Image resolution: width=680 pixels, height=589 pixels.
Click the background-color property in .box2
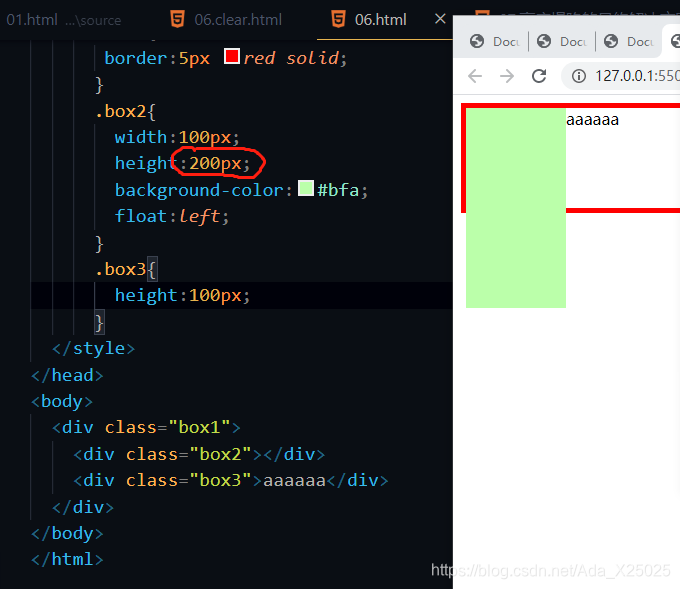point(199,190)
